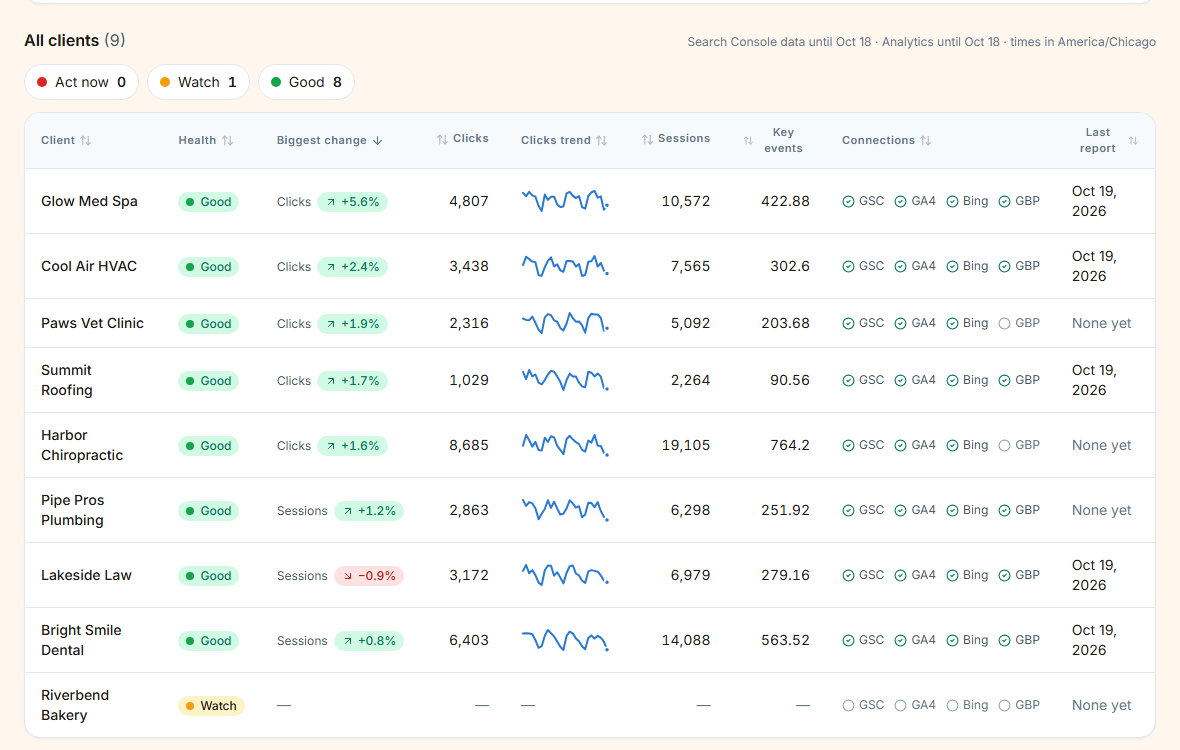Sort table by Clicks column
This screenshot has width=1180, height=750.
462,138
